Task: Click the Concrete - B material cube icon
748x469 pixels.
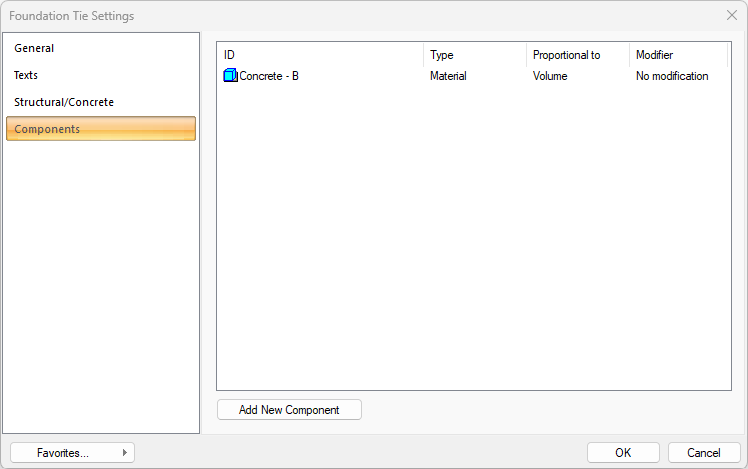Action: (x=230, y=76)
